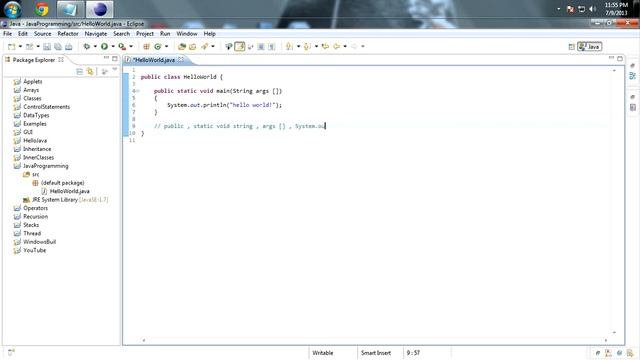Open Package Explorer view menu triangle
The image size is (640, 360).
click(x=114, y=69)
